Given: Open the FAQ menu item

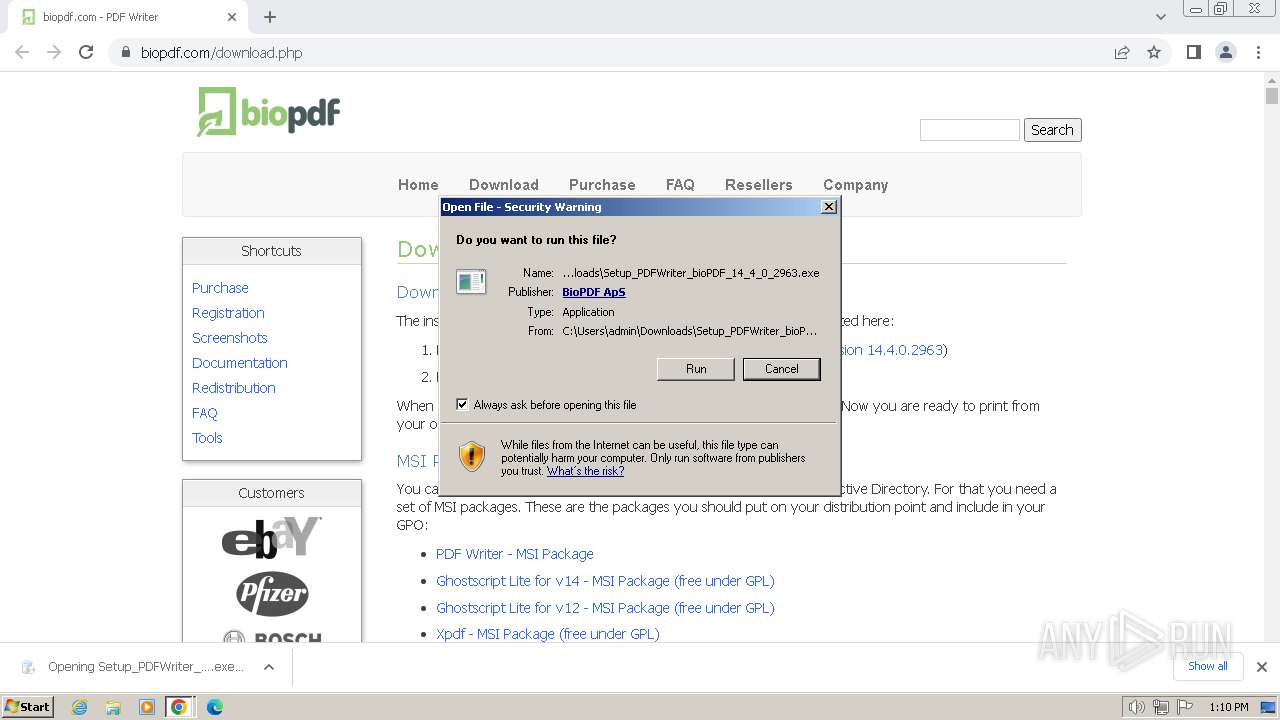Looking at the screenshot, I should (680, 185).
